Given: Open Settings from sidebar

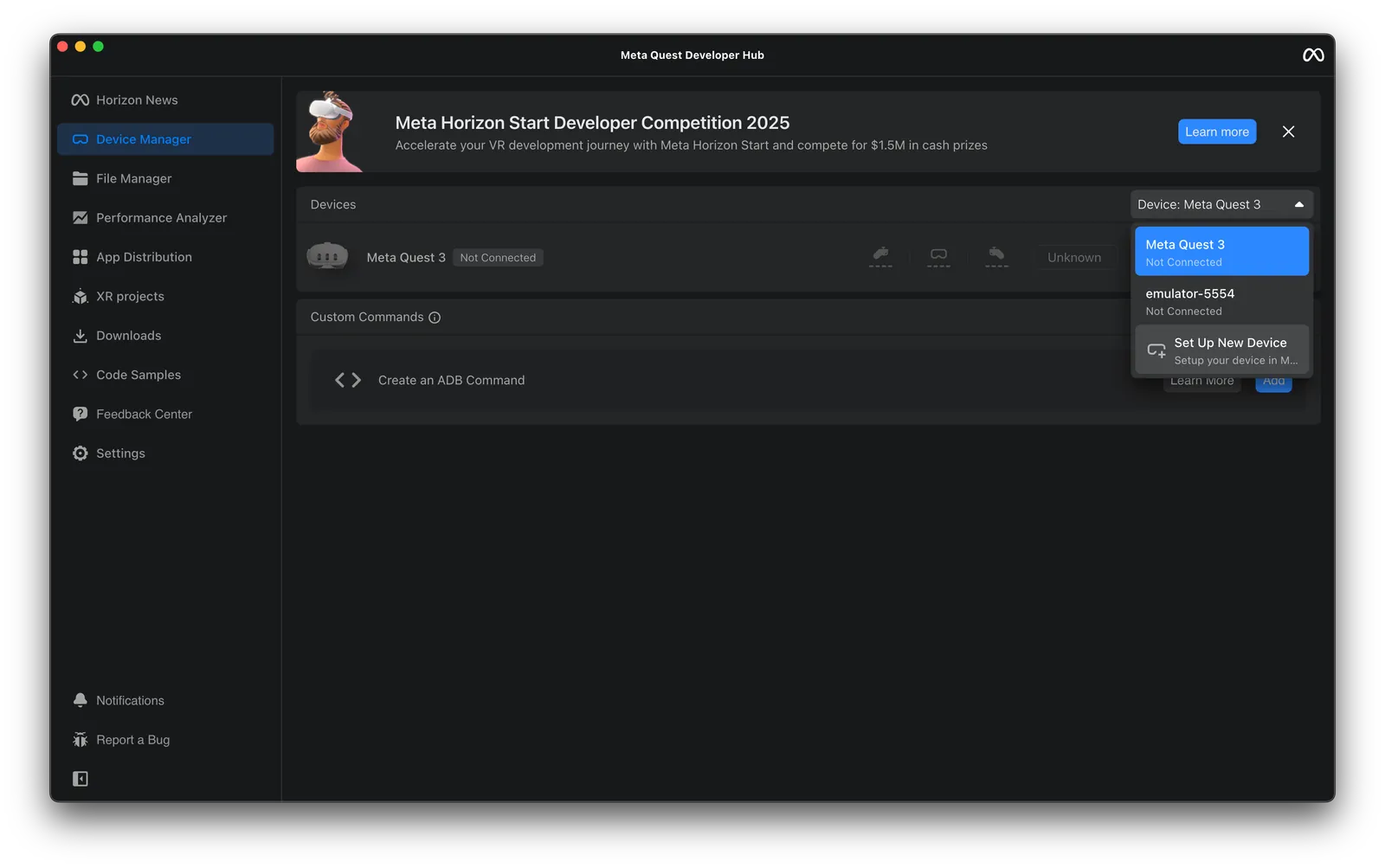Looking at the screenshot, I should (165, 453).
